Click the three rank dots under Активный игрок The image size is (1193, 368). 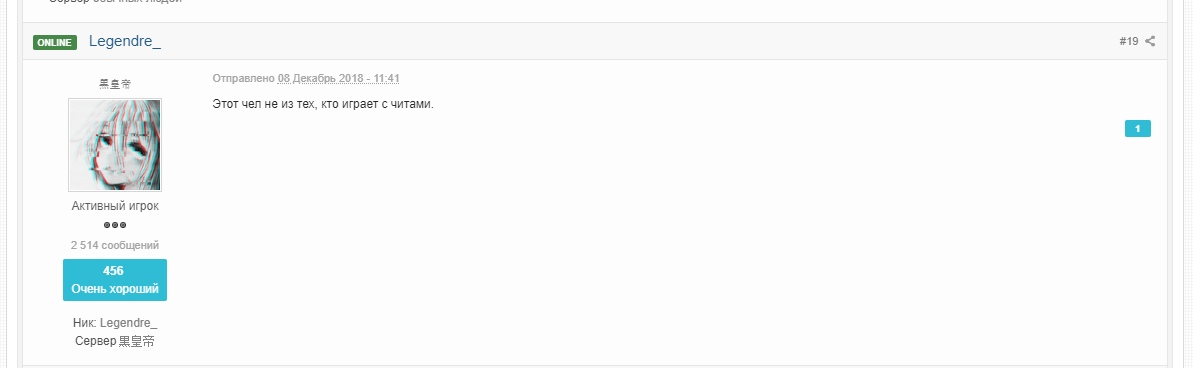(115, 225)
